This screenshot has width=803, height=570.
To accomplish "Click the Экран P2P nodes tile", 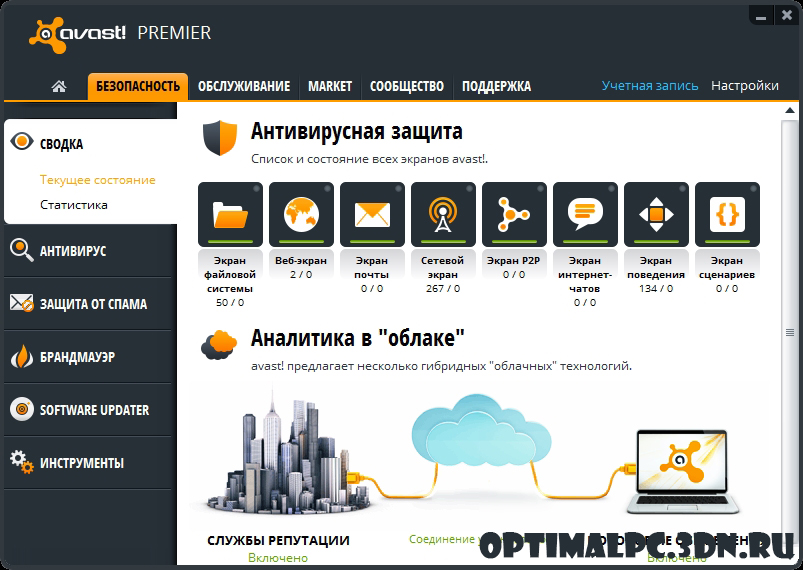I will [x=514, y=214].
